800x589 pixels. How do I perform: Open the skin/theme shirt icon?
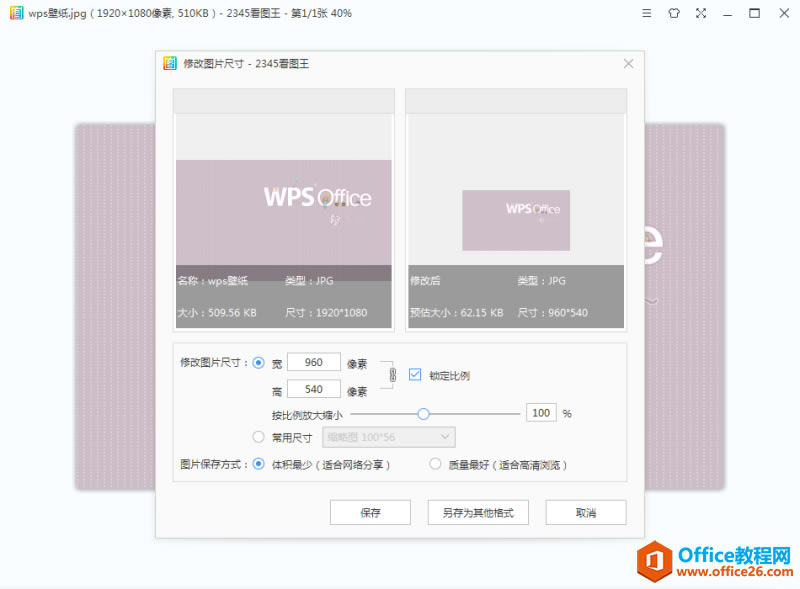point(674,13)
